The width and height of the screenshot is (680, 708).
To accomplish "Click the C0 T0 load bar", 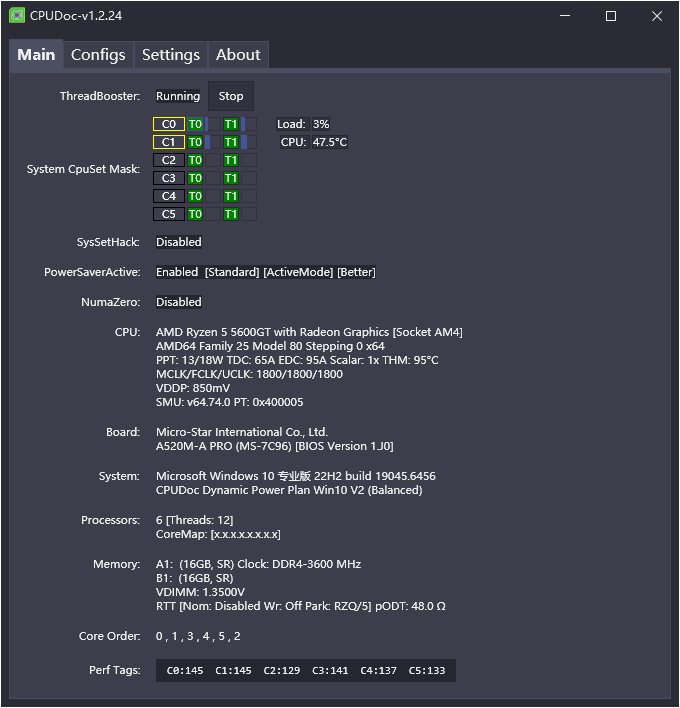I will (x=213, y=124).
